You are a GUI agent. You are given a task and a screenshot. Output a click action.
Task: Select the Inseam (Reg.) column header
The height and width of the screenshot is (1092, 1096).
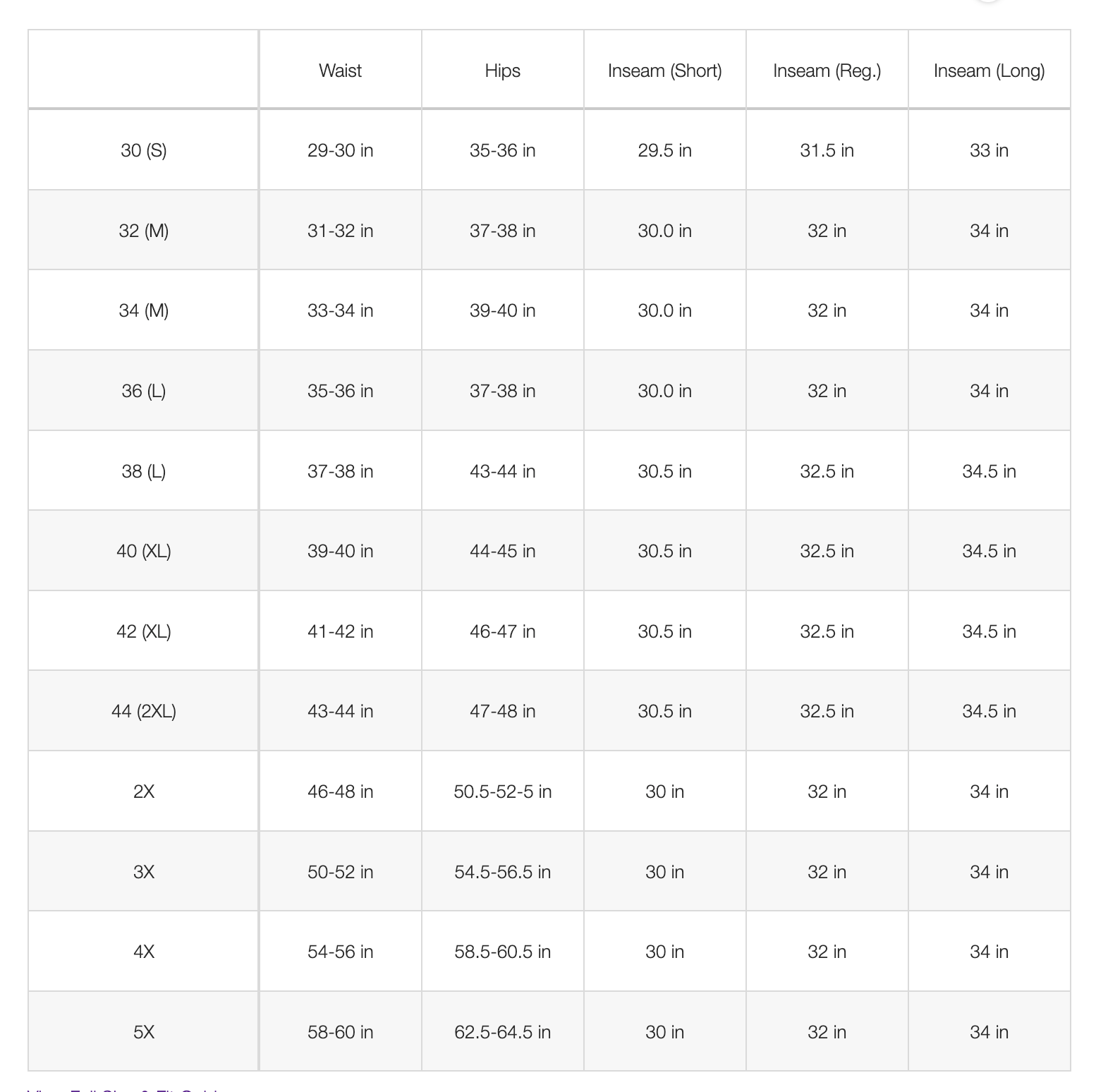[x=827, y=71]
